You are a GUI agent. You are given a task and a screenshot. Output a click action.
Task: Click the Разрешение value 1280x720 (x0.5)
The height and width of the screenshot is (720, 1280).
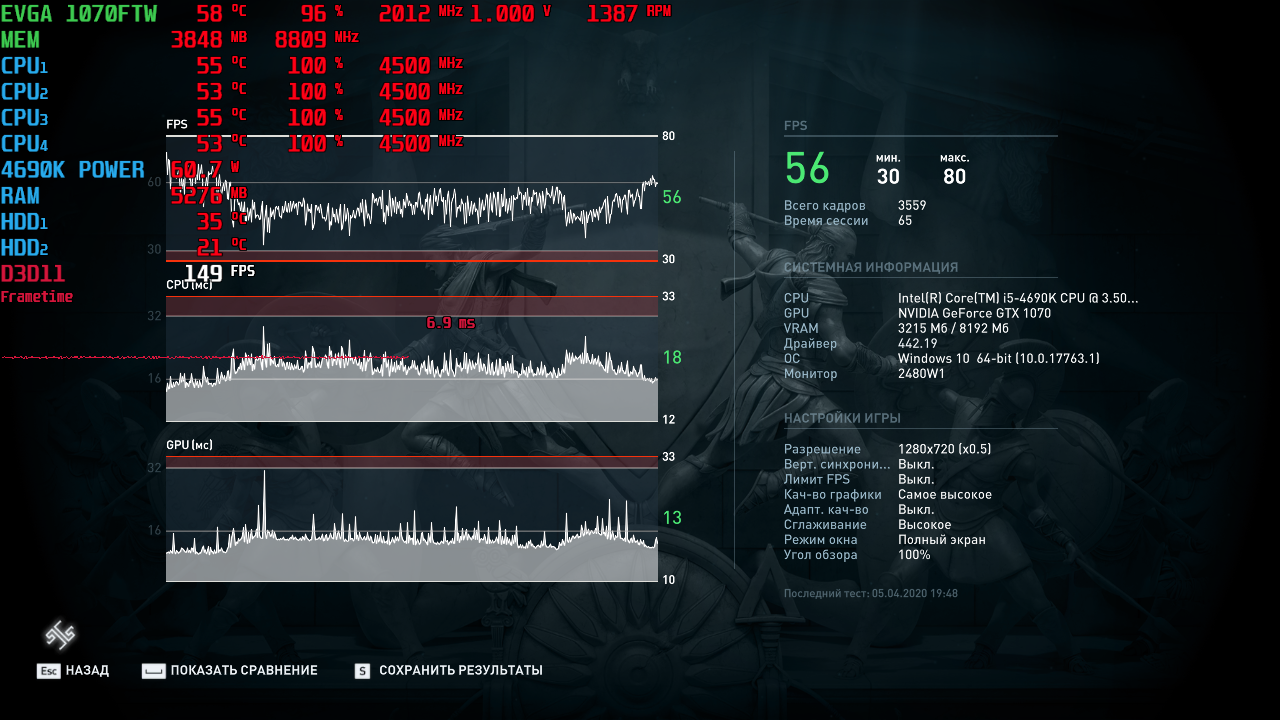tap(944, 449)
